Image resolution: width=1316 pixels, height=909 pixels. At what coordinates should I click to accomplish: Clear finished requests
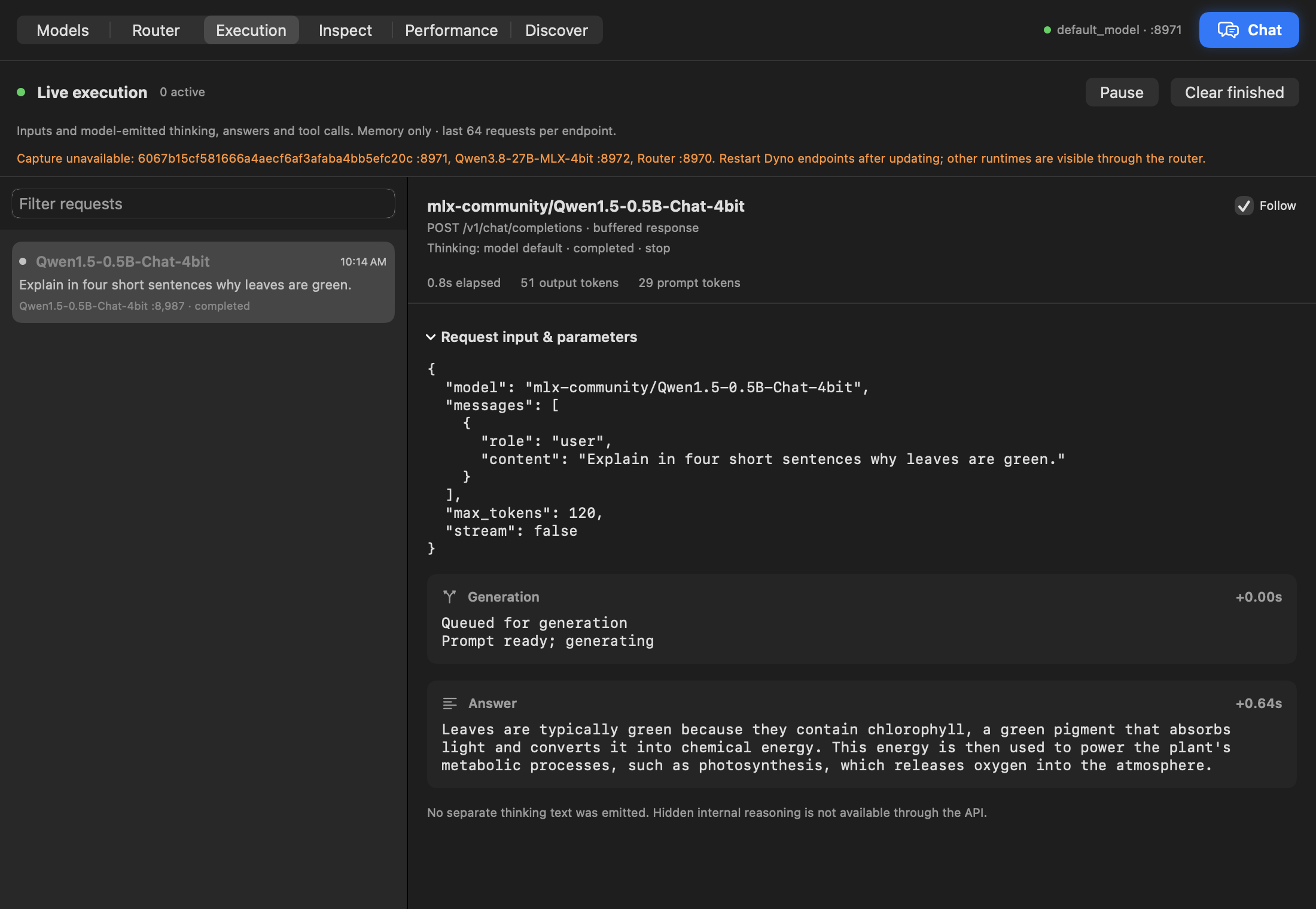(x=1234, y=92)
